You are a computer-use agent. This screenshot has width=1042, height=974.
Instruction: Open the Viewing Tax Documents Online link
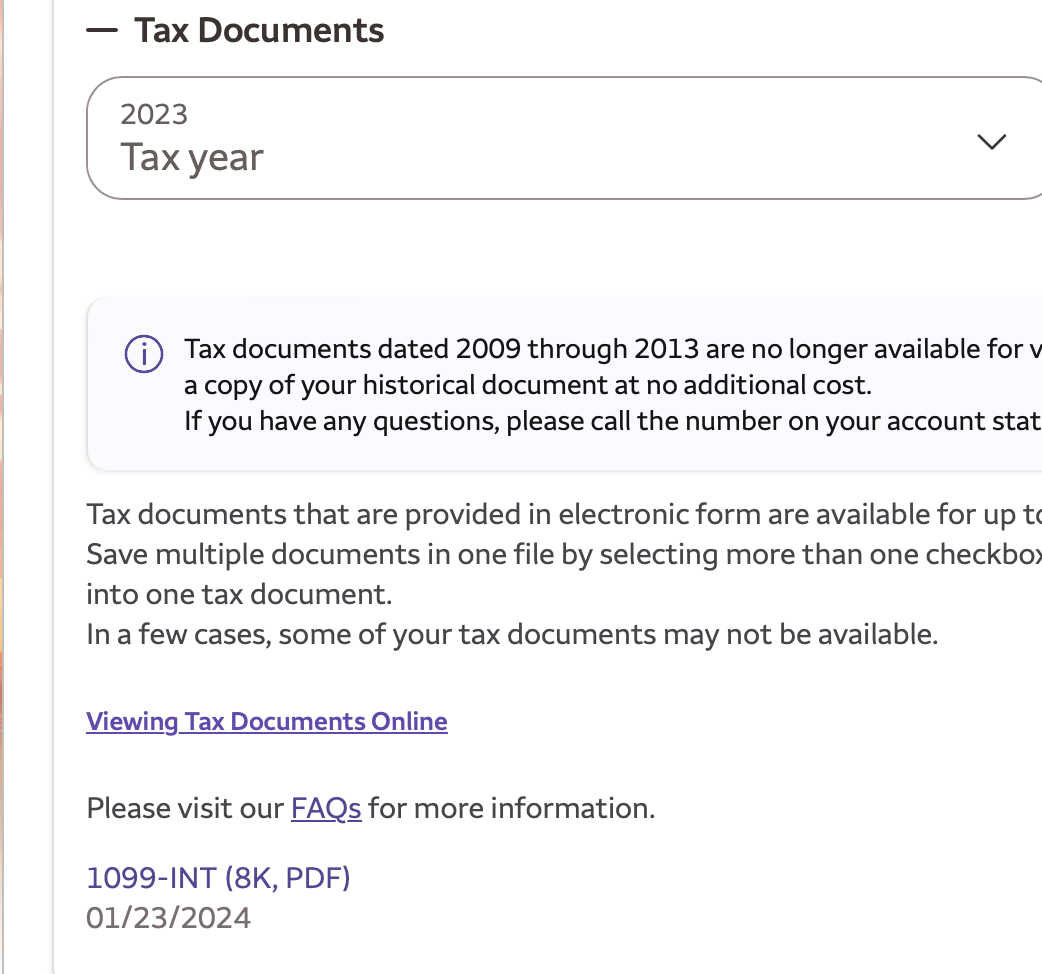coord(267,721)
